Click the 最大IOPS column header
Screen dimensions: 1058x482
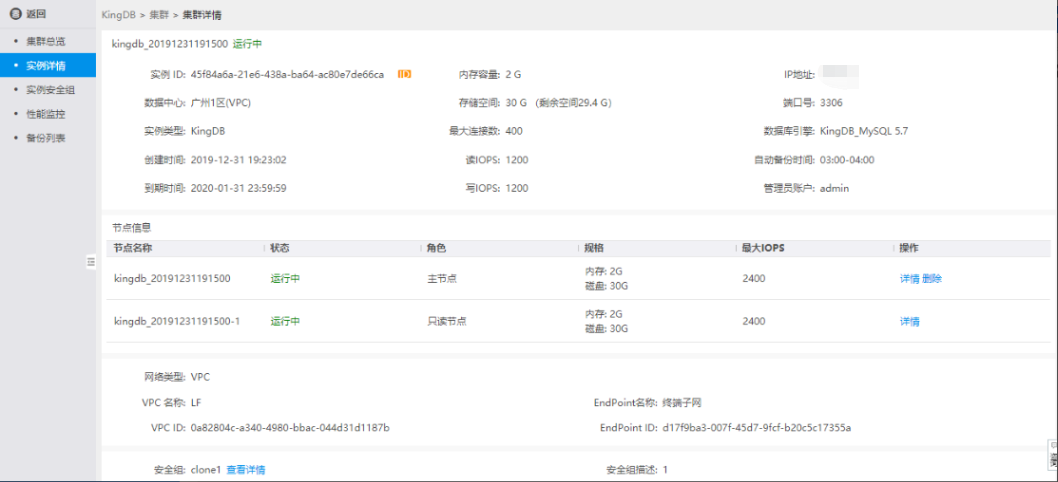(762, 248)
